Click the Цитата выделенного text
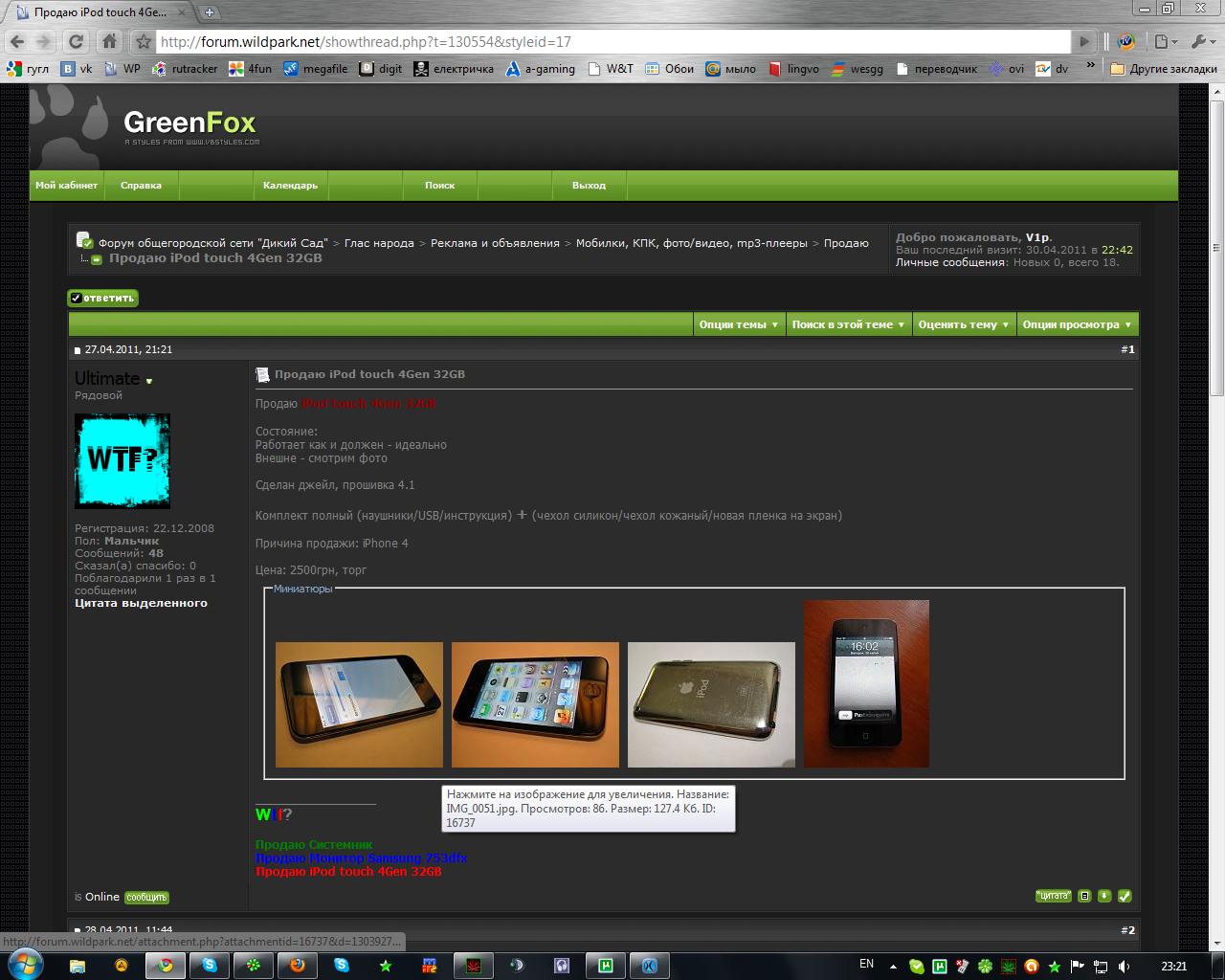1225x980 pixels. coord(141,603)
